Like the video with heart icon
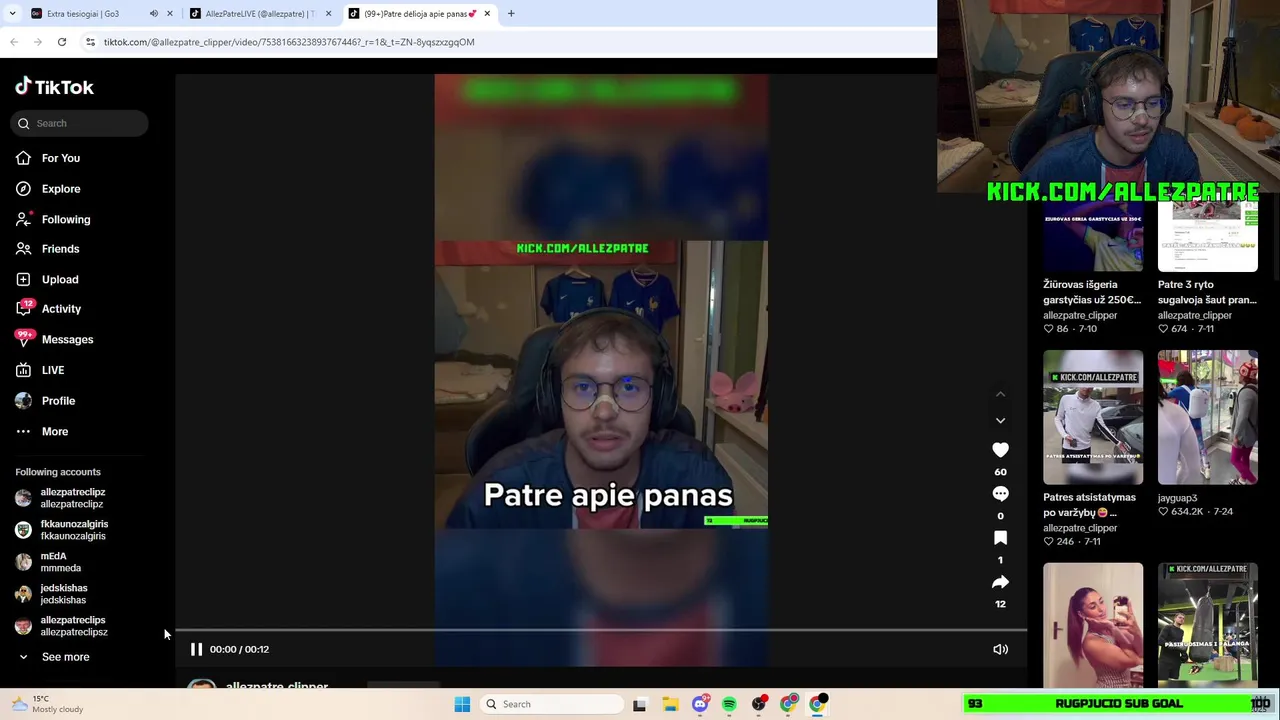Screen dimensions: 1280x720 [x=1000, y=450]
